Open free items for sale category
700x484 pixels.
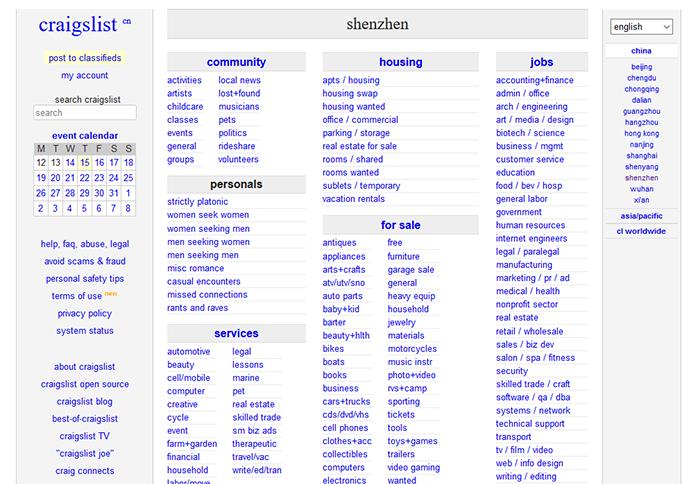point(395,243)
